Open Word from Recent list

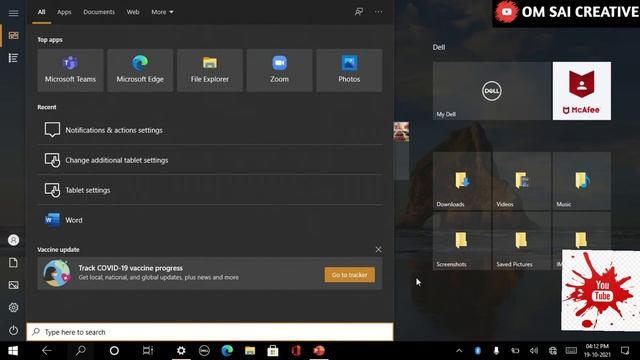coord(210,220)
